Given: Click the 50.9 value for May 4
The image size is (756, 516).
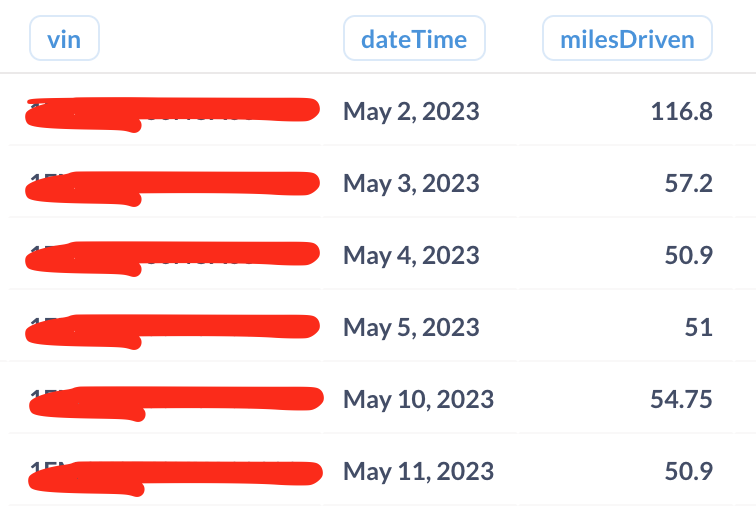Looking at the screenshot, I should [688, 255].
